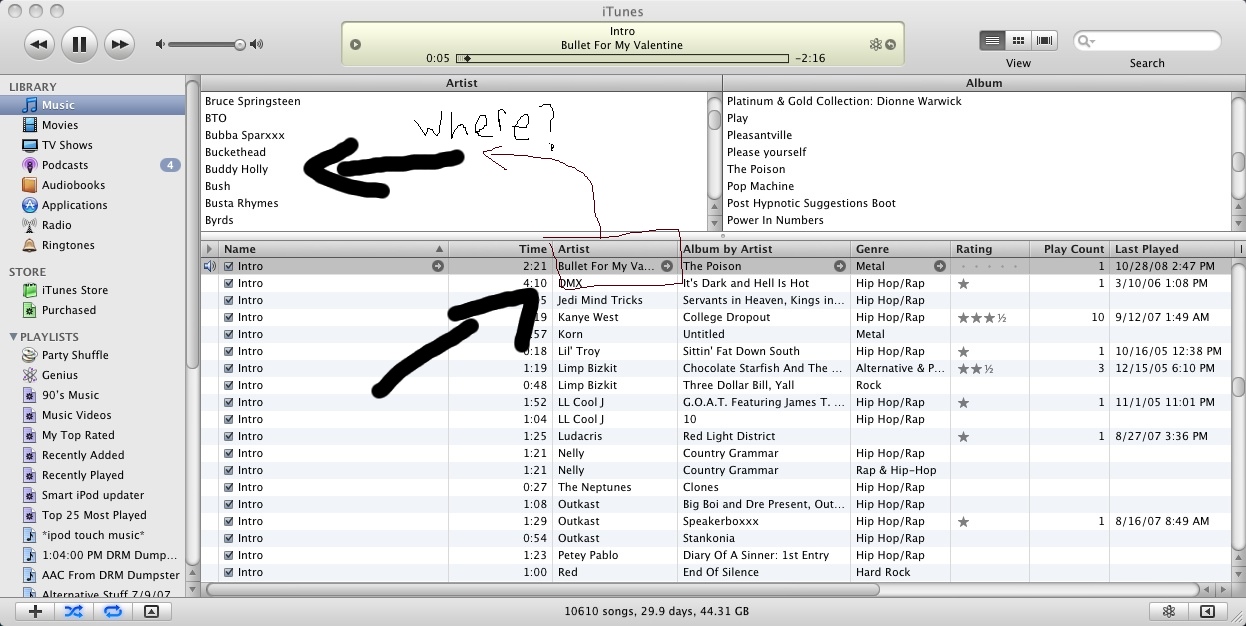Open Top 25 Most Played playlist
The image size is (1246, 626).
click(x=92, y=515)
